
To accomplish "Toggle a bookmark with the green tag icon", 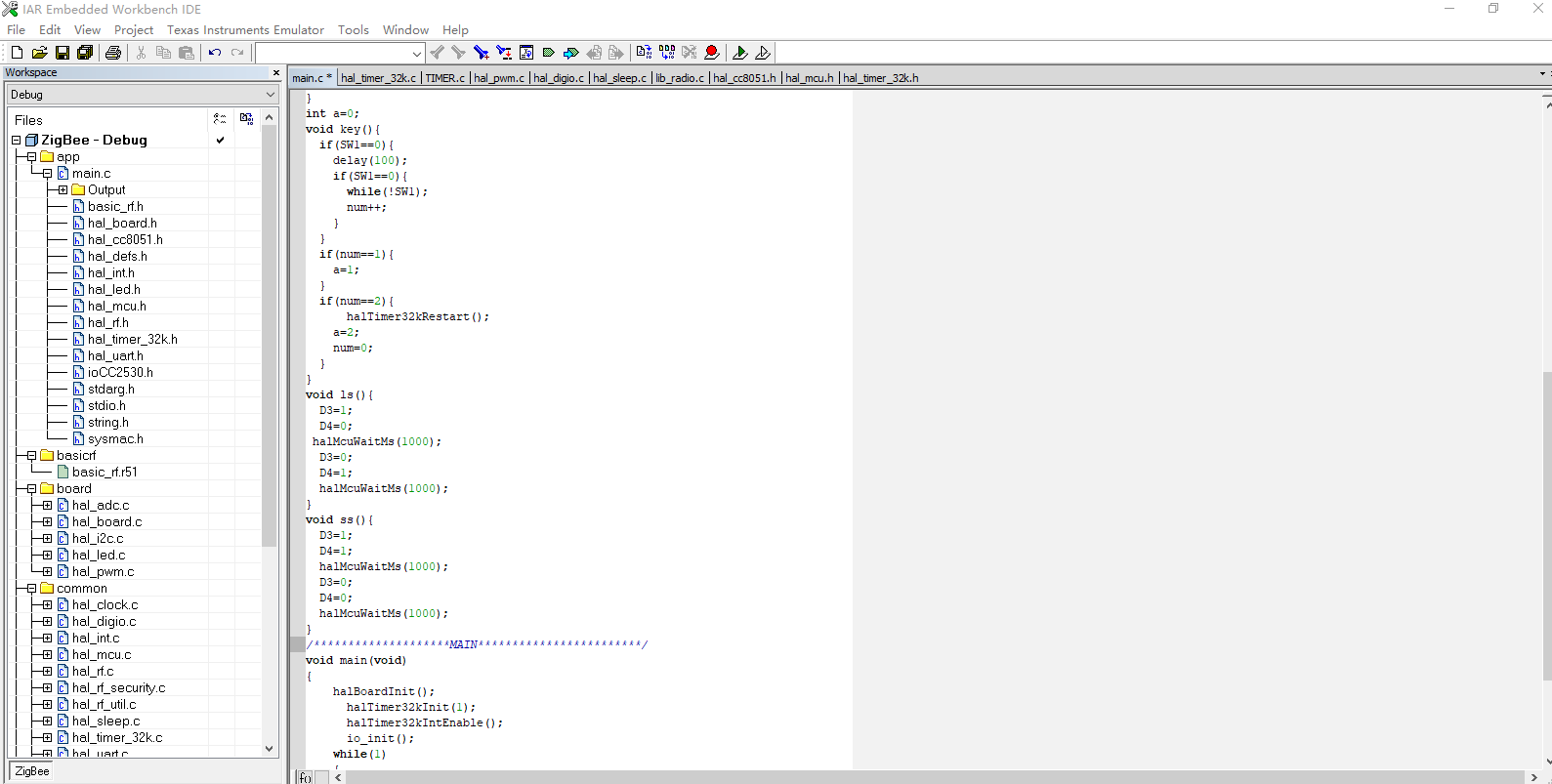I will click(548, 53).
